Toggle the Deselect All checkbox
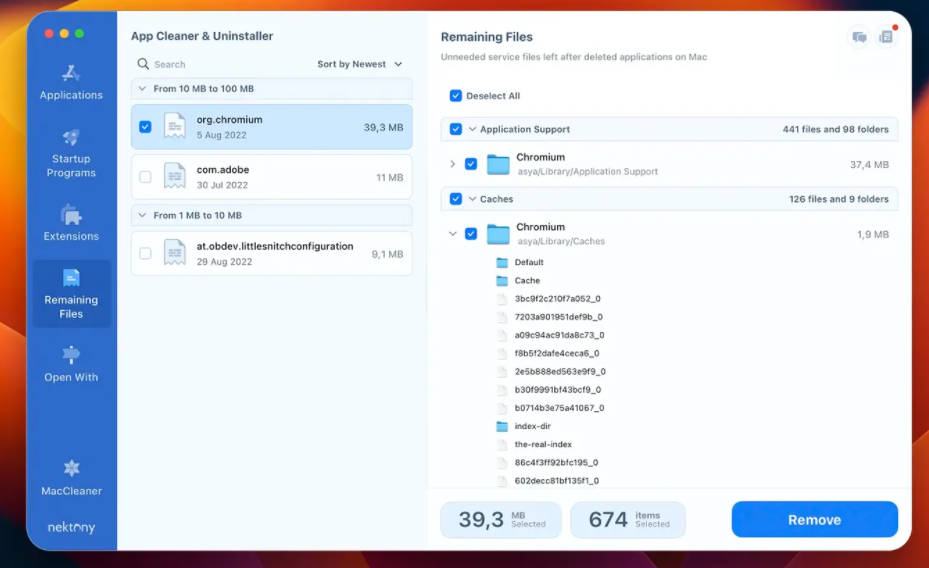Screen dimensions: 929x568 [x=456, y=96]
